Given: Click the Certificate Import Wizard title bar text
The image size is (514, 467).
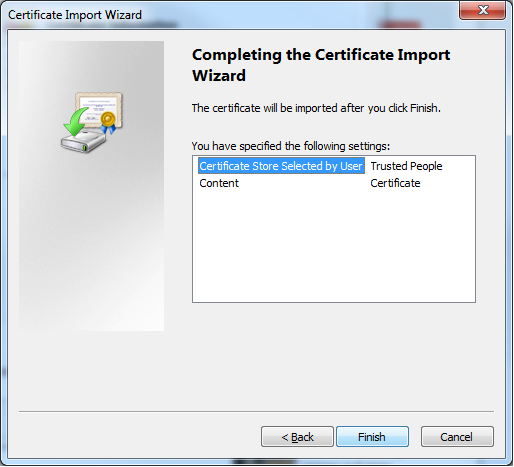Looking at the screenshot, I should (75, 15).
